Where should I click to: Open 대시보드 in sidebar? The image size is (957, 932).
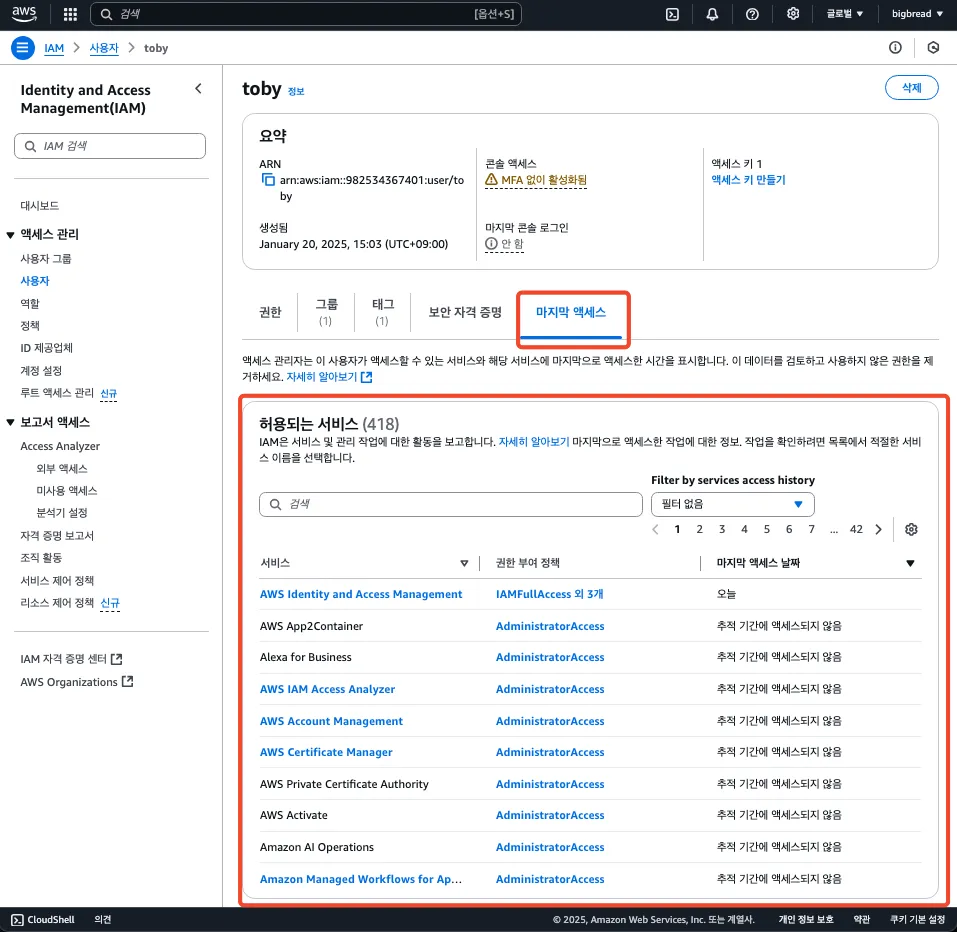(x=40, y=206)
